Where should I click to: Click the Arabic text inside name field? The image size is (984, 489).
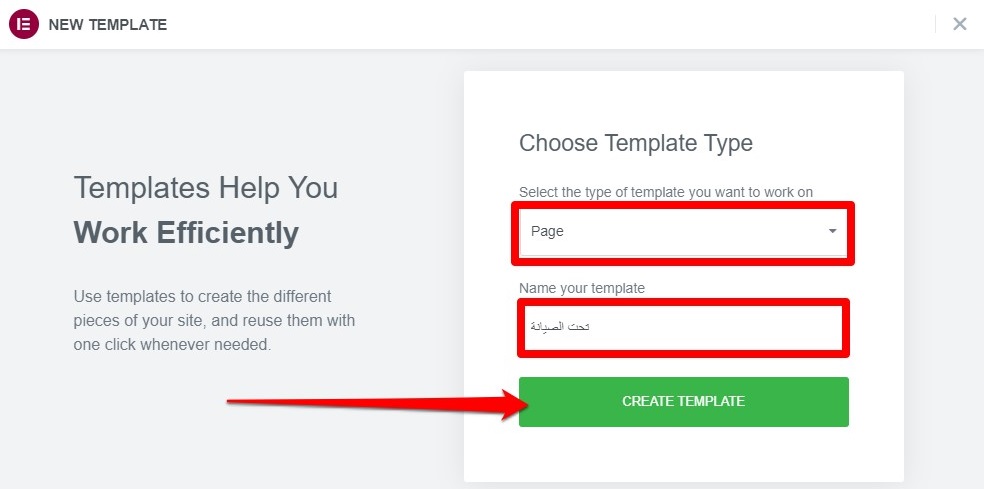click(x=560, y=327)
